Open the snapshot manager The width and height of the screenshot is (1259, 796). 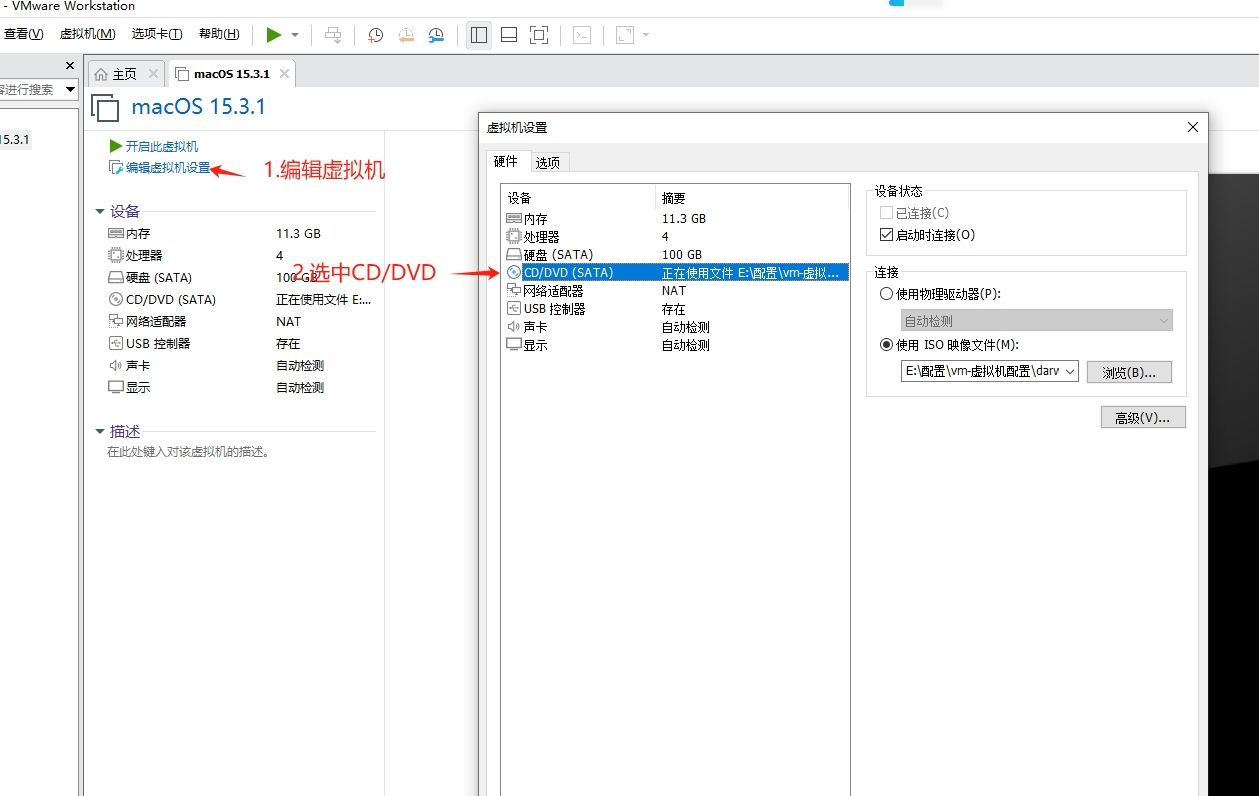[435, 34]
